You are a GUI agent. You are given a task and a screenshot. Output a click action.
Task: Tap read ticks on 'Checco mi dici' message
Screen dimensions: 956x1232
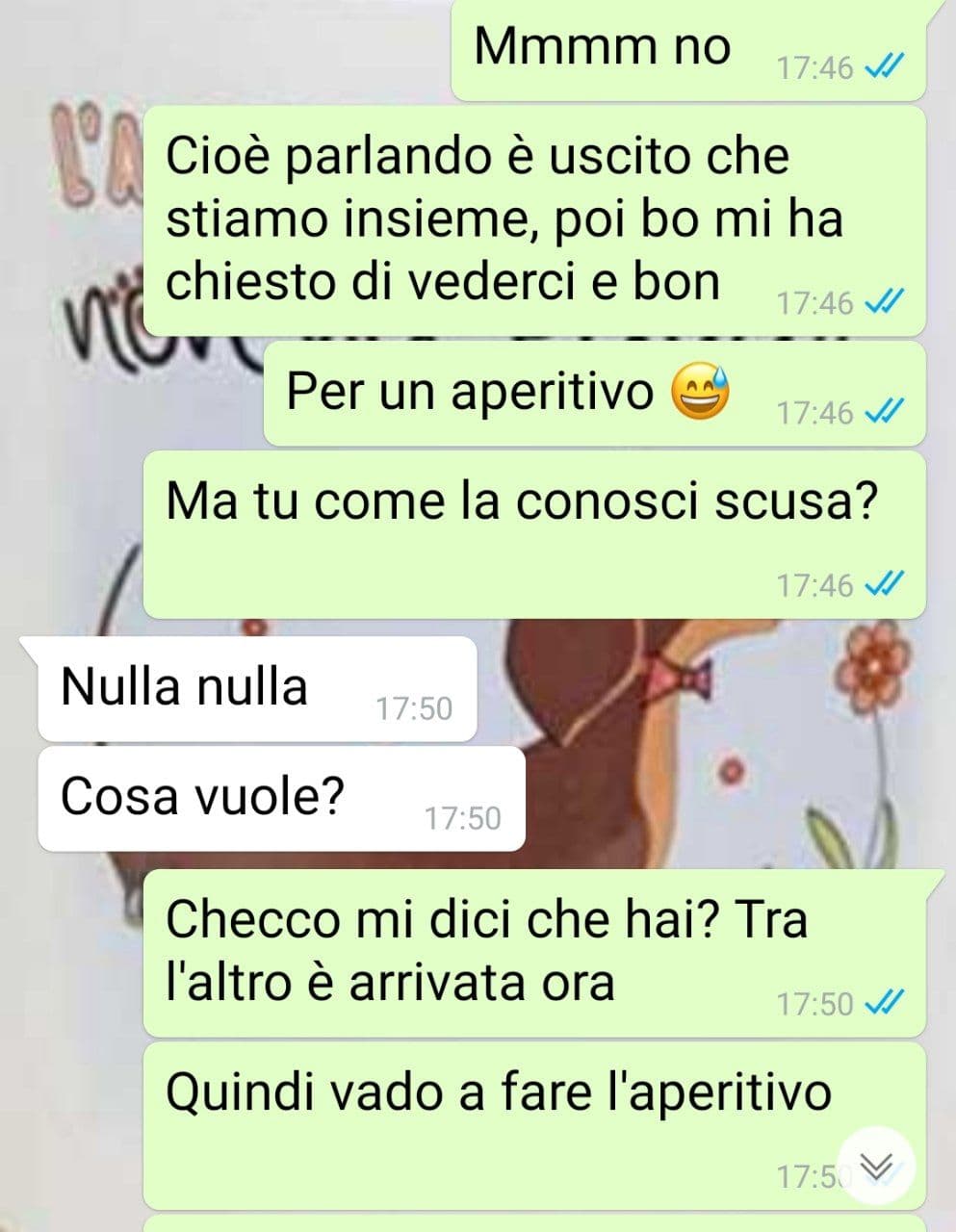click(884, 1004)
